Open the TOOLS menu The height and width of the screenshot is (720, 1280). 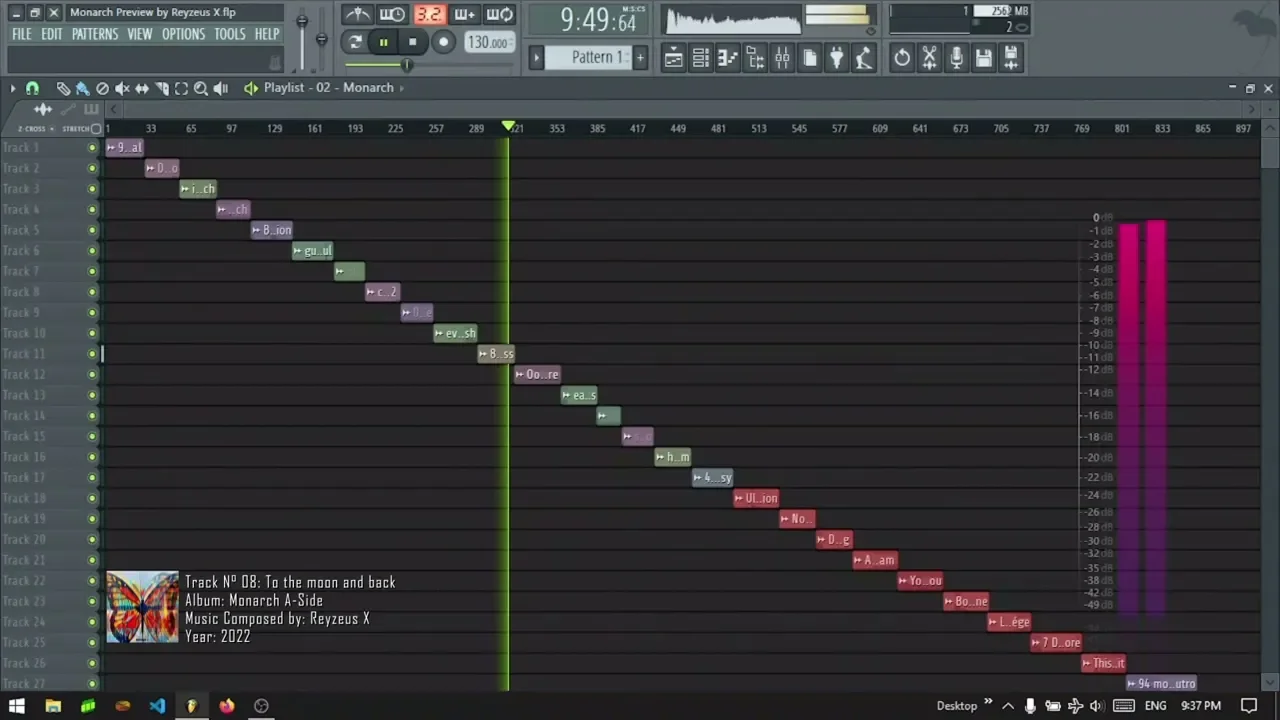coord(229,34)
